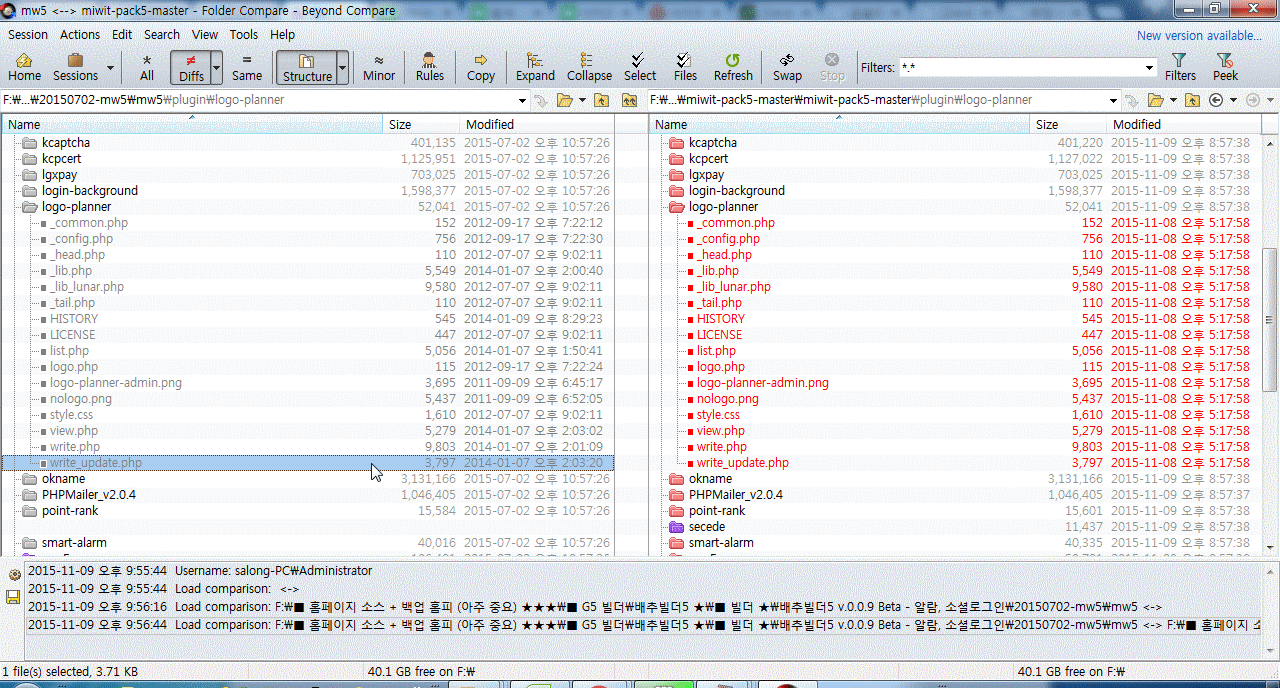
Task: Sort left pane by Size column
Action: point(422,125)
